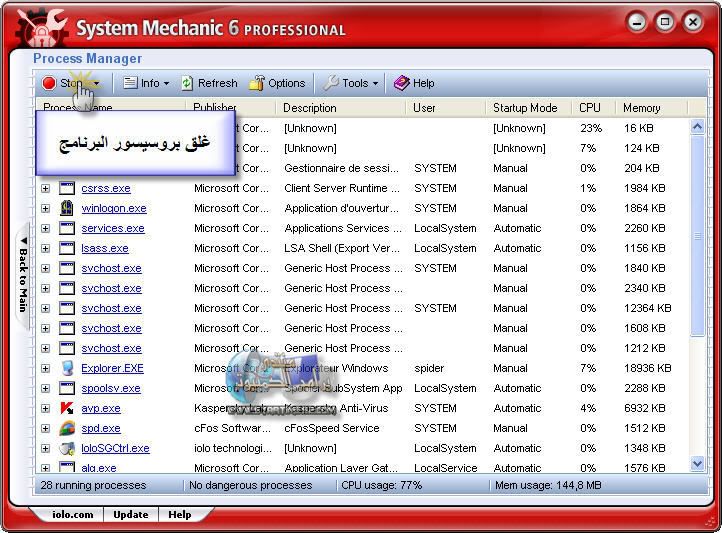Image resolution: width=722 pixels, height=533 pixels.
Task: Open the spoolsv.exe link
Action: tap(111, 388)
